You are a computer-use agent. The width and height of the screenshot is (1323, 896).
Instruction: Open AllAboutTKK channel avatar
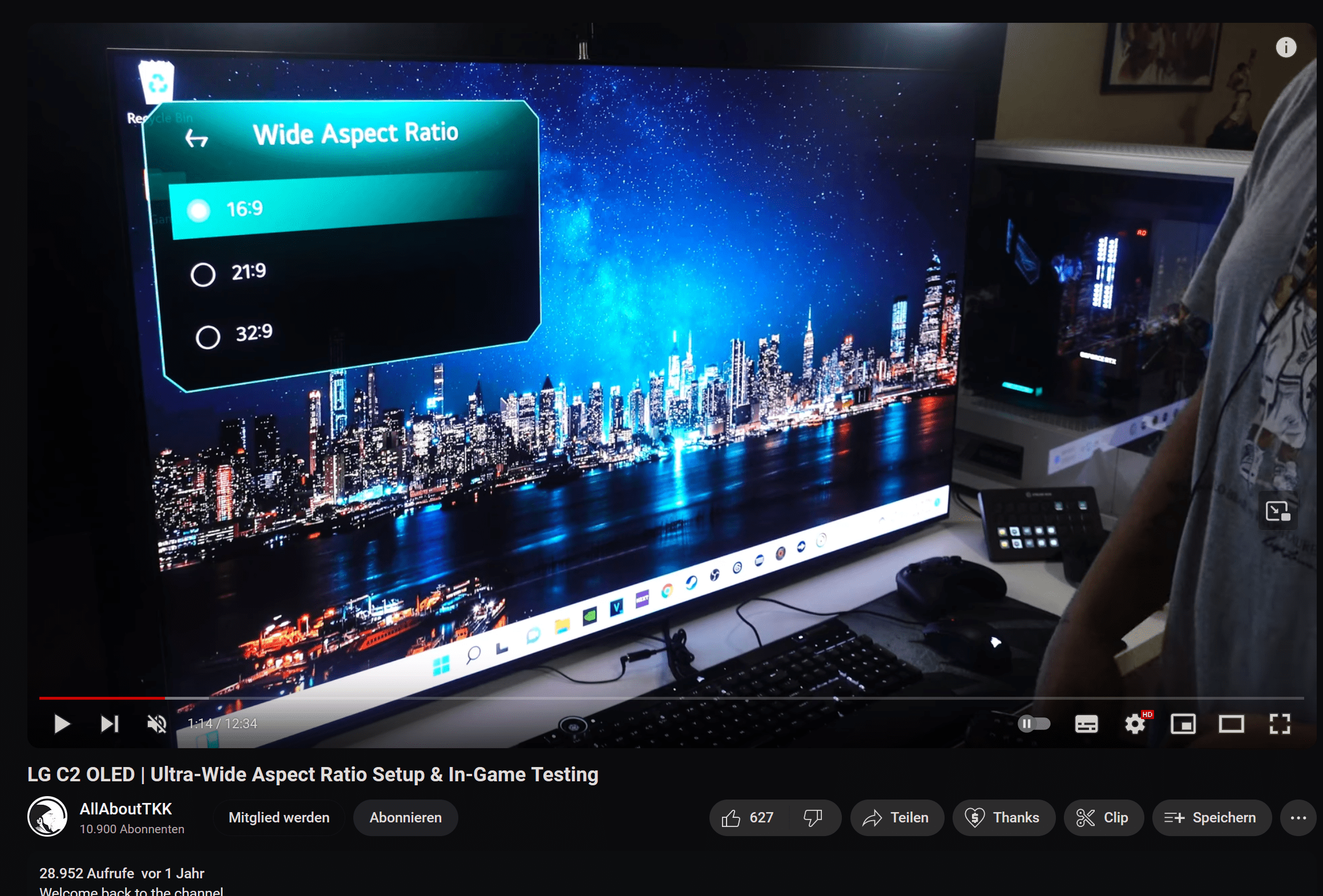pyautogui.click(x=47, y=817)
